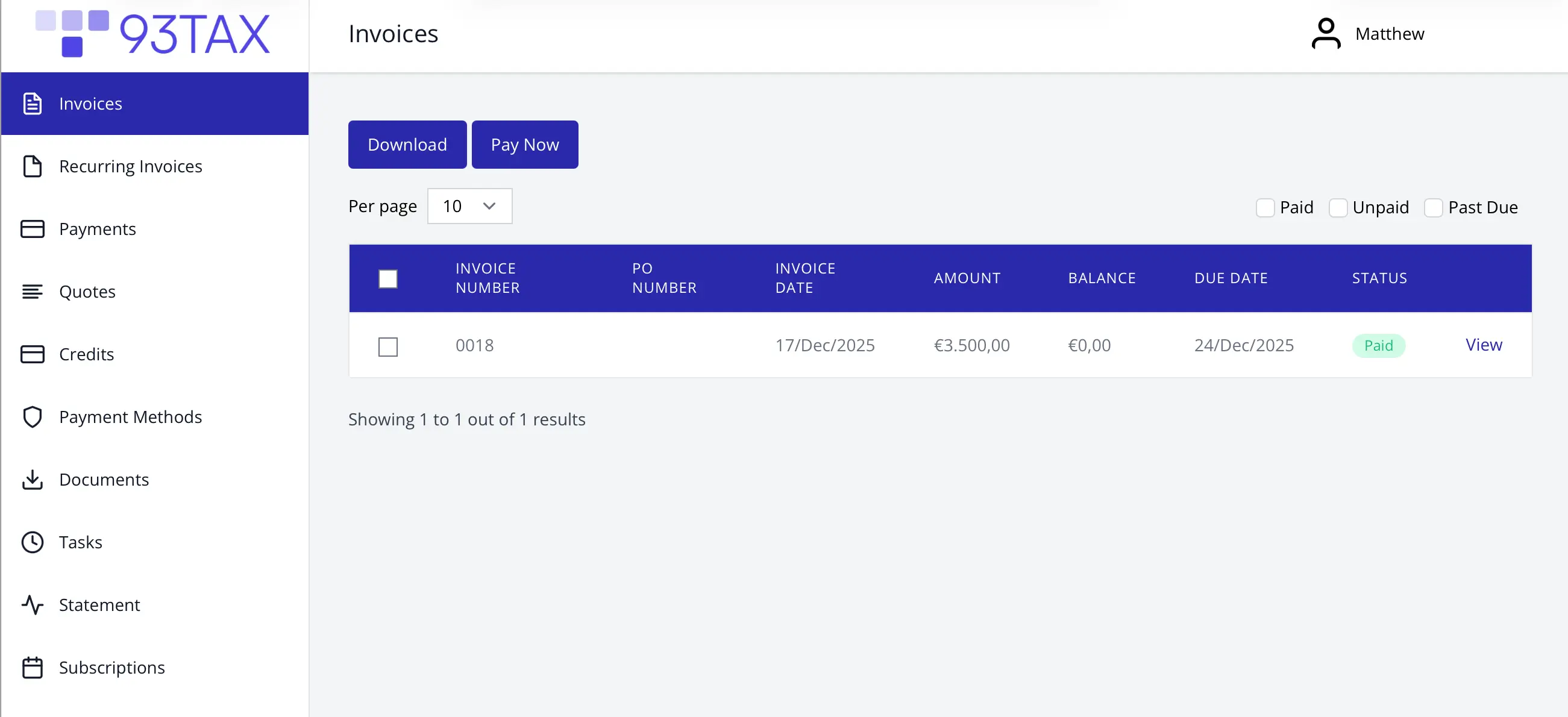Select invoice 0018 row checkbox
The width and height of the screenshot is (1568, 717).
coord(388,346)
